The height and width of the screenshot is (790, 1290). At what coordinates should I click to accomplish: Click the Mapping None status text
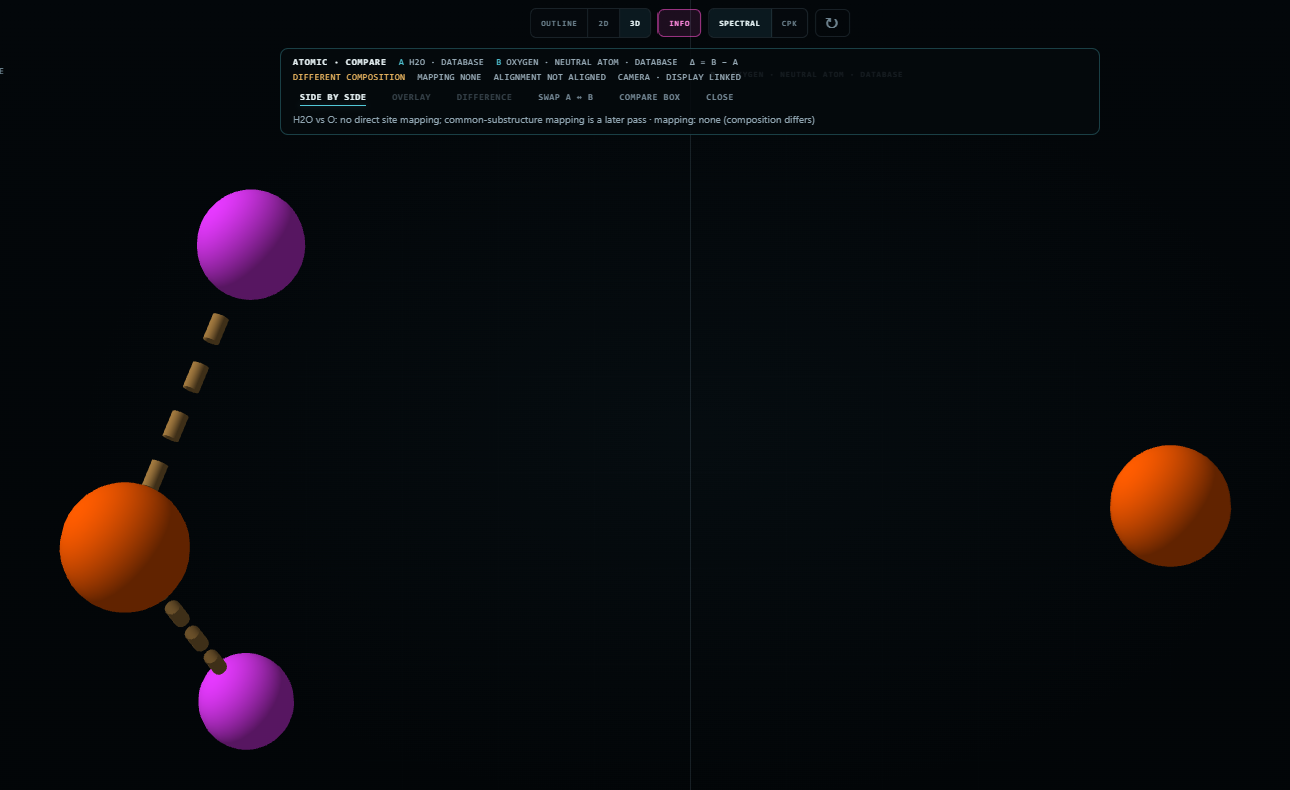449,77
